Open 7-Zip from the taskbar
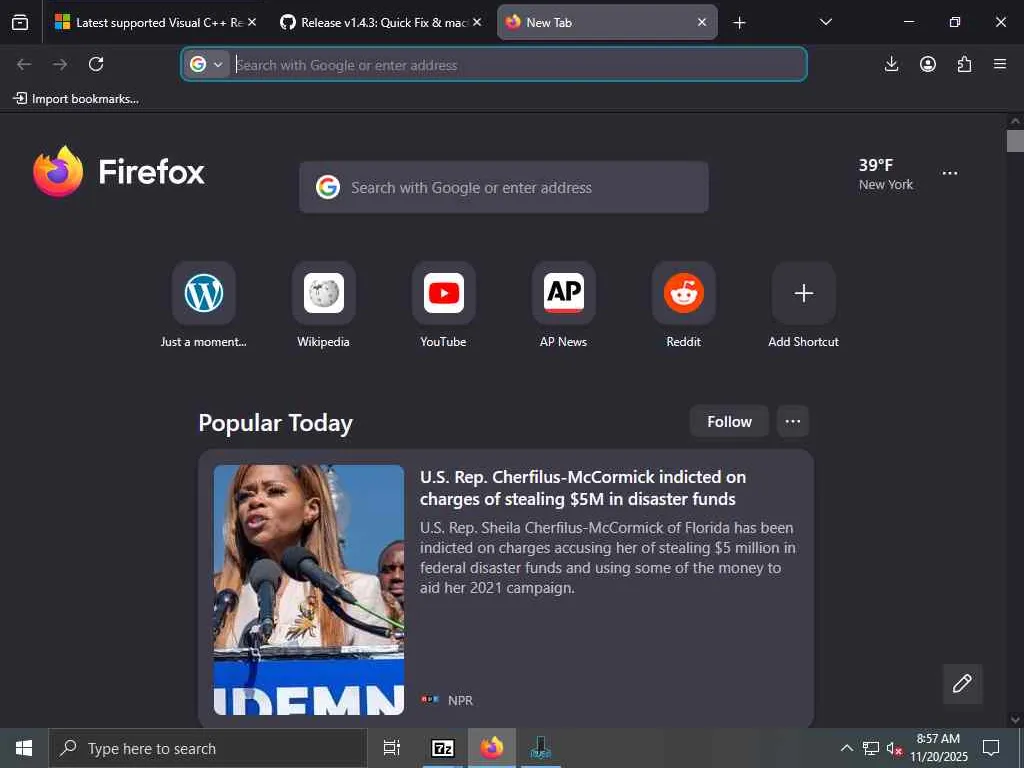 click(x=443, y=748)
